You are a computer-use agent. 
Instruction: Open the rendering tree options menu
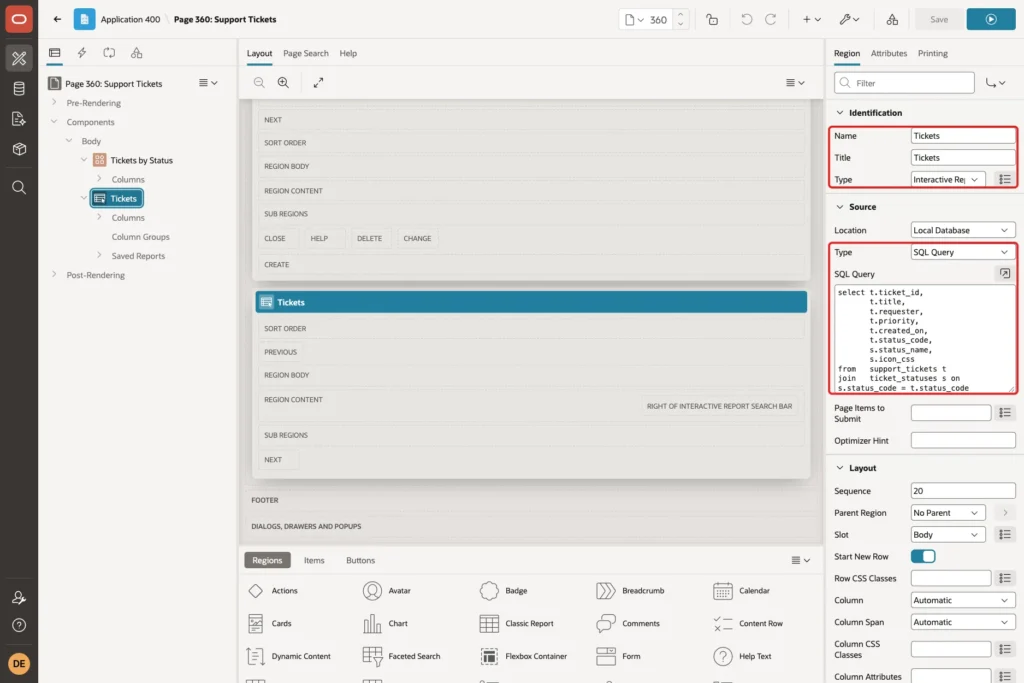(x=208, y=83)
